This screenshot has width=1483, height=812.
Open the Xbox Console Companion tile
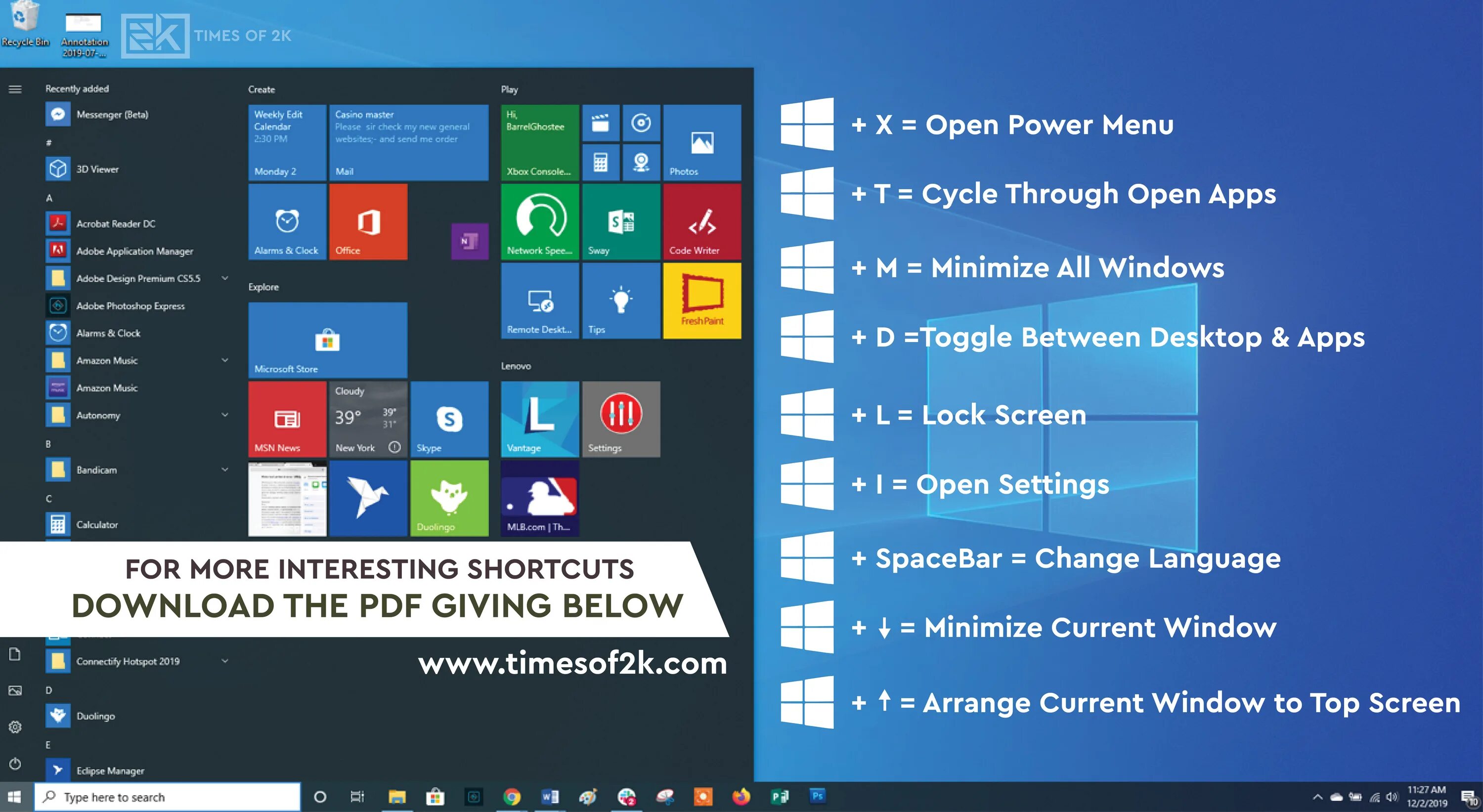click(540, 142)
